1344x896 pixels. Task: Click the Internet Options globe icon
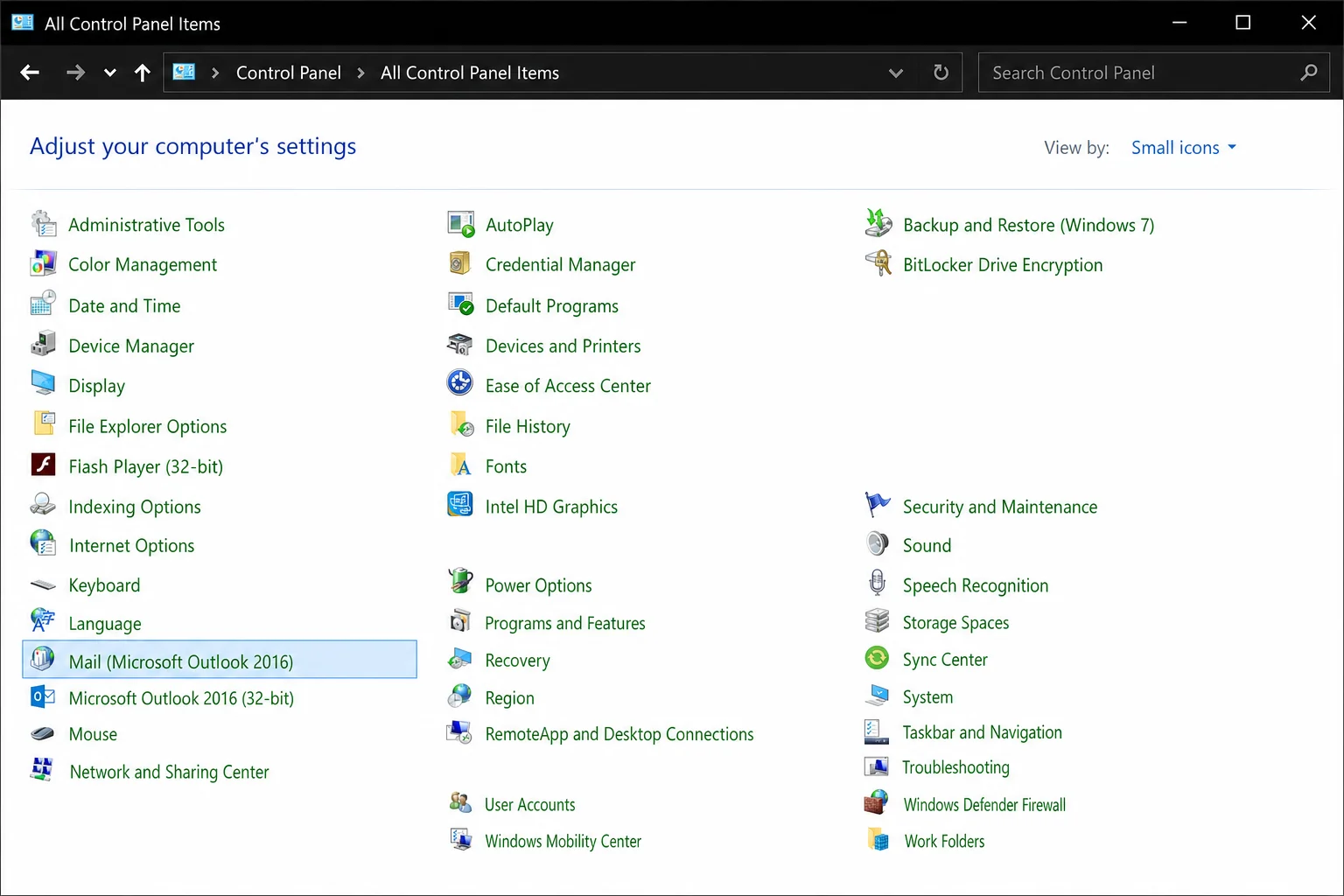43,544
